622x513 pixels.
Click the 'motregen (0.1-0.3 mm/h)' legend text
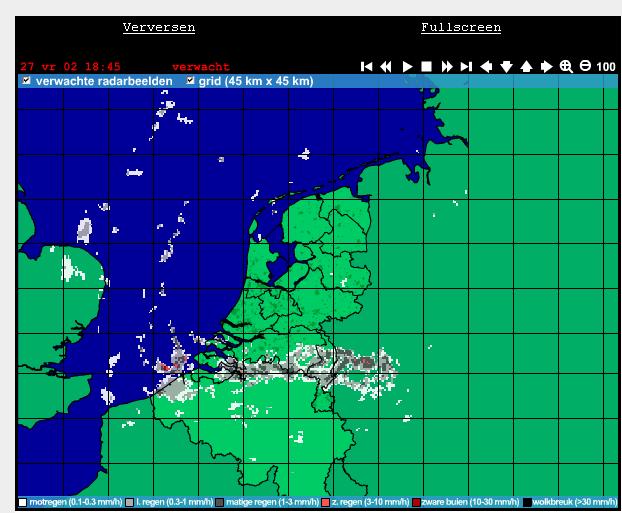pos(75,502)
